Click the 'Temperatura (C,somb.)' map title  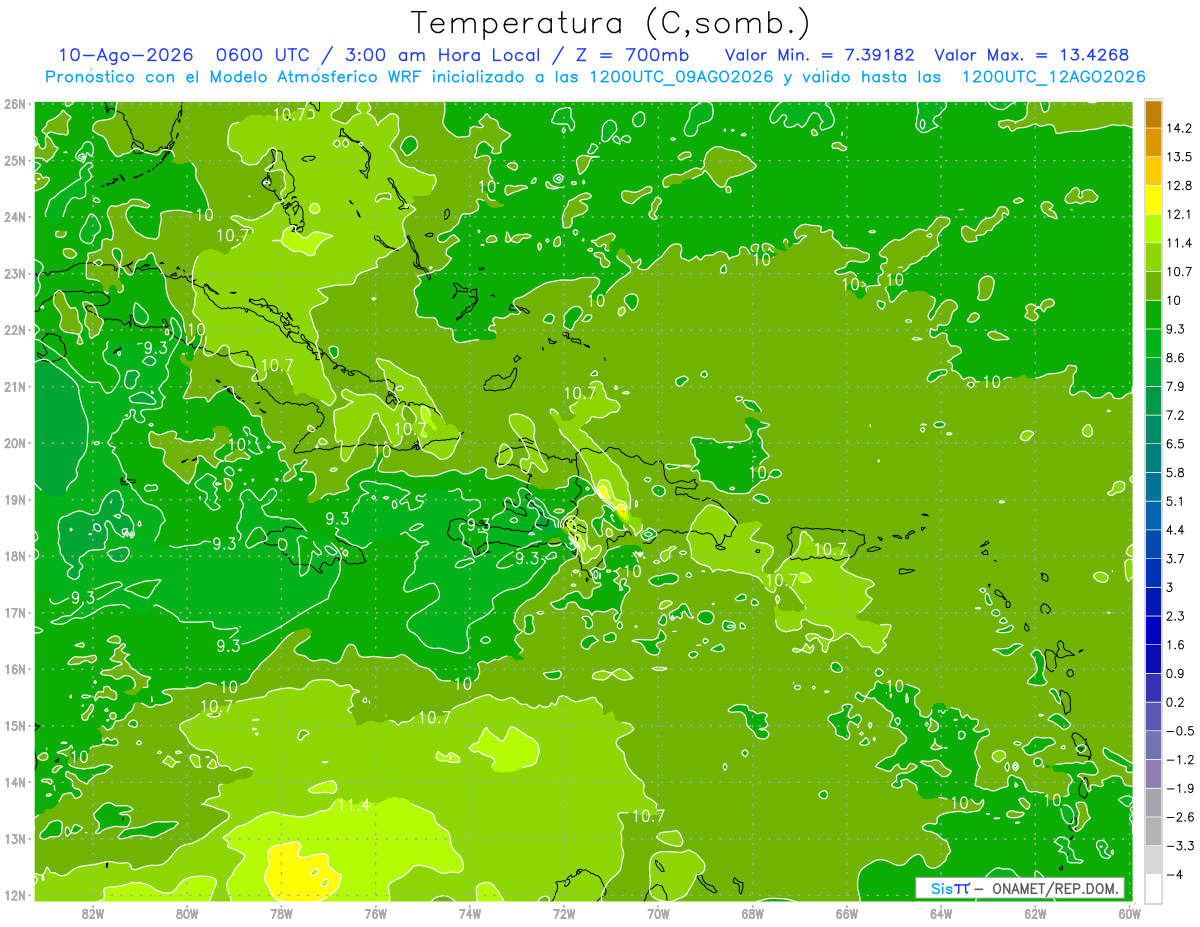(611, 24)
